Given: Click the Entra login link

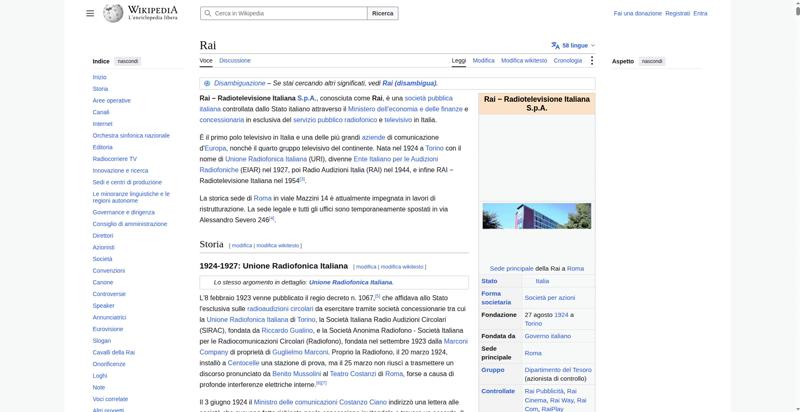Looking at the screenshot, I should [700, 13].
